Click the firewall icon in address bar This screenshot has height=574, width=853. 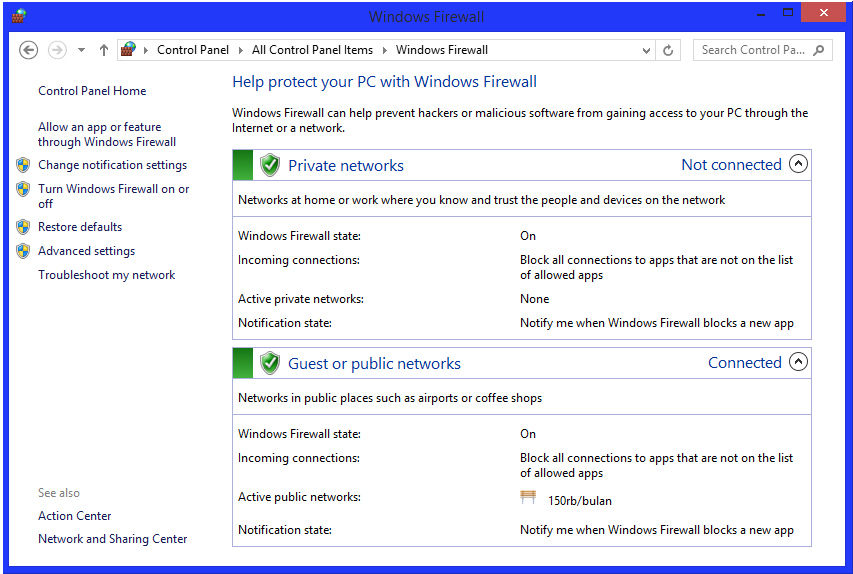click(128, 50)
